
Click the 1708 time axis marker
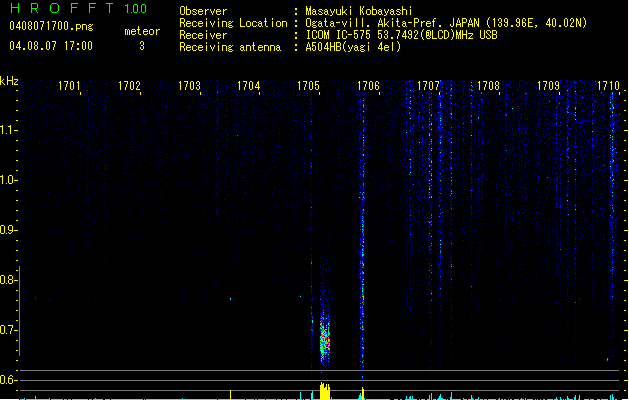(x=488, y=86)
